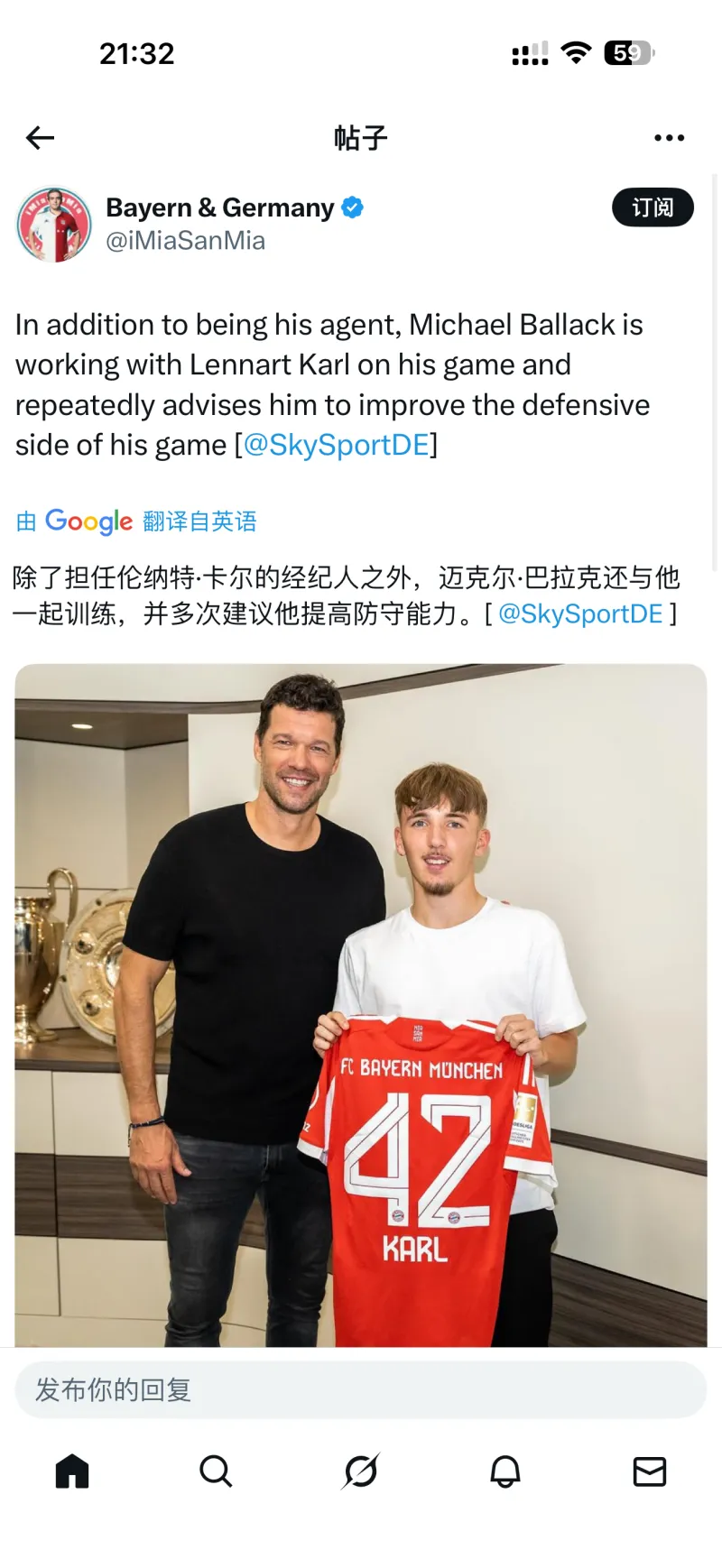Open the three-dot more options menu
Image resolution: width=722 pixels, height=1568 pixels.
tap(669, 138)
